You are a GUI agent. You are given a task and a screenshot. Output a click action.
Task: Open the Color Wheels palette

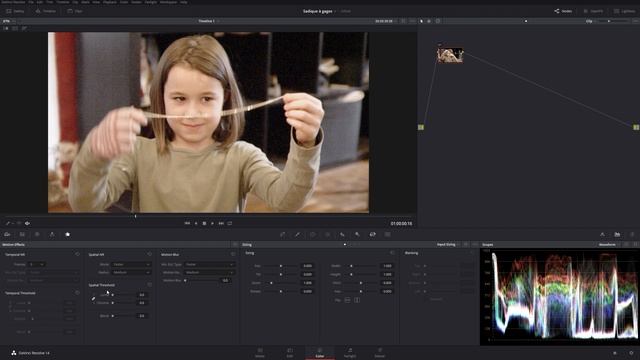(x=37, y=234)
